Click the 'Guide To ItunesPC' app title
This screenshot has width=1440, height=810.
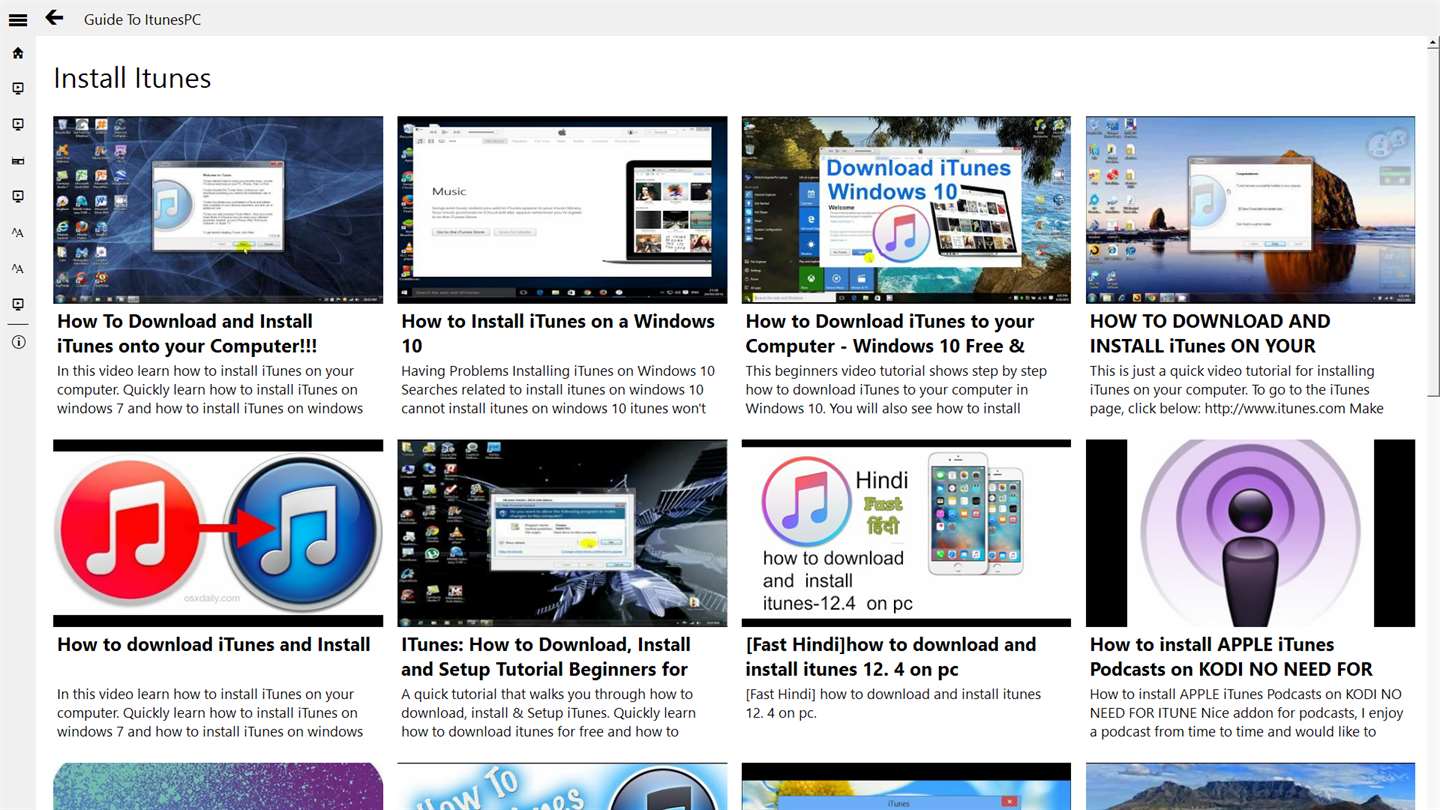coord(142,19)
